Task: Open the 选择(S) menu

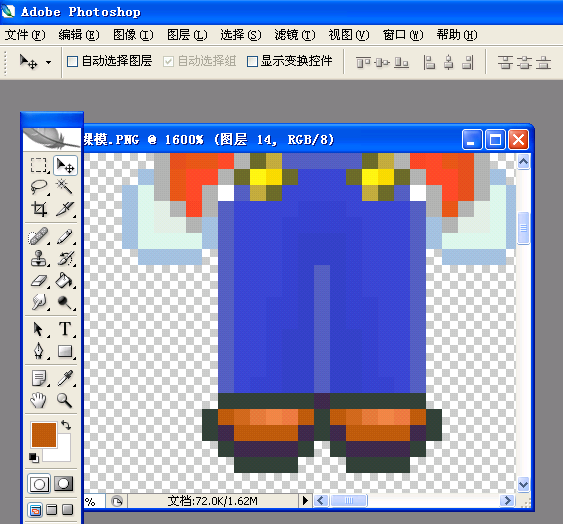Action: click(241, 35)
